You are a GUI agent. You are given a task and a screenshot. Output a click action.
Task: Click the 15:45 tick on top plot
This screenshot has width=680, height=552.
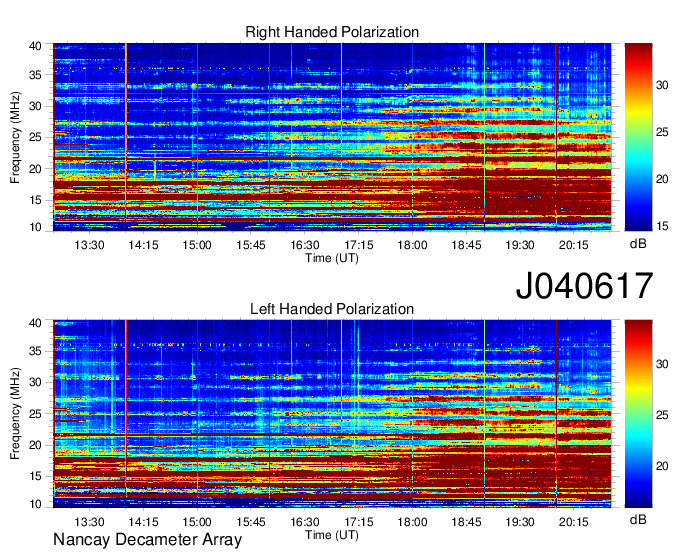click(251, 245)
